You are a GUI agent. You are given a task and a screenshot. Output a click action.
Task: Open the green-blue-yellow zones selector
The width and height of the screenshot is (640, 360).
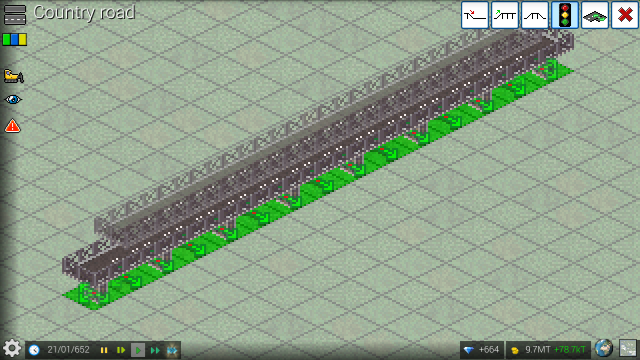[x=15, y=40]
